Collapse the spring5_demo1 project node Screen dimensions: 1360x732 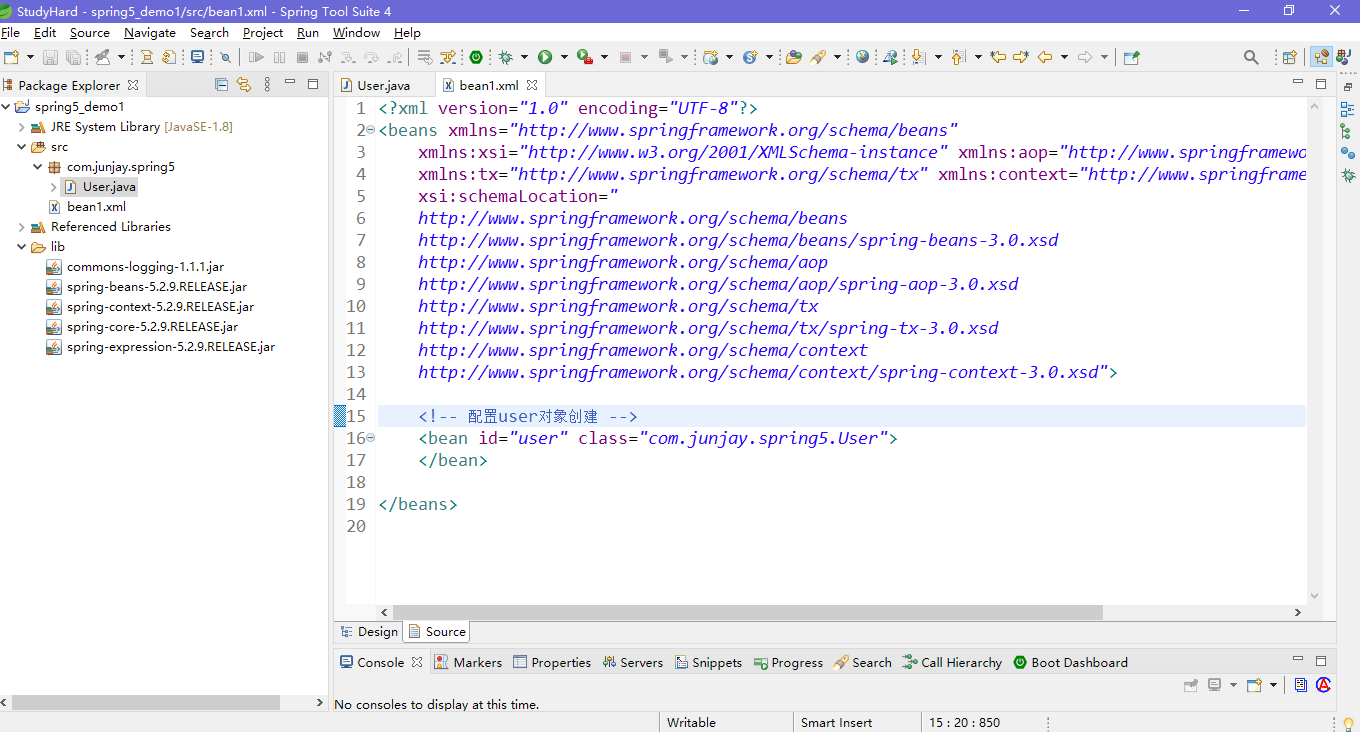tap(6, 106)
